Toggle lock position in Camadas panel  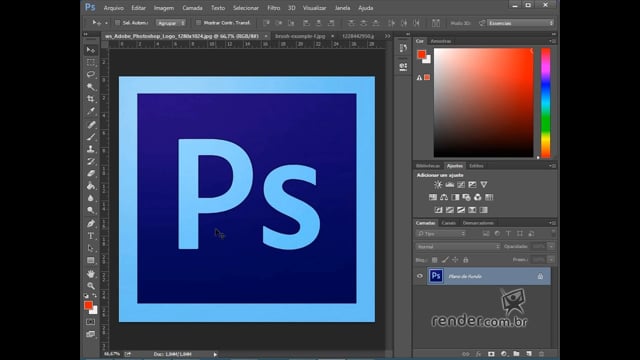(x=455, y=260)
